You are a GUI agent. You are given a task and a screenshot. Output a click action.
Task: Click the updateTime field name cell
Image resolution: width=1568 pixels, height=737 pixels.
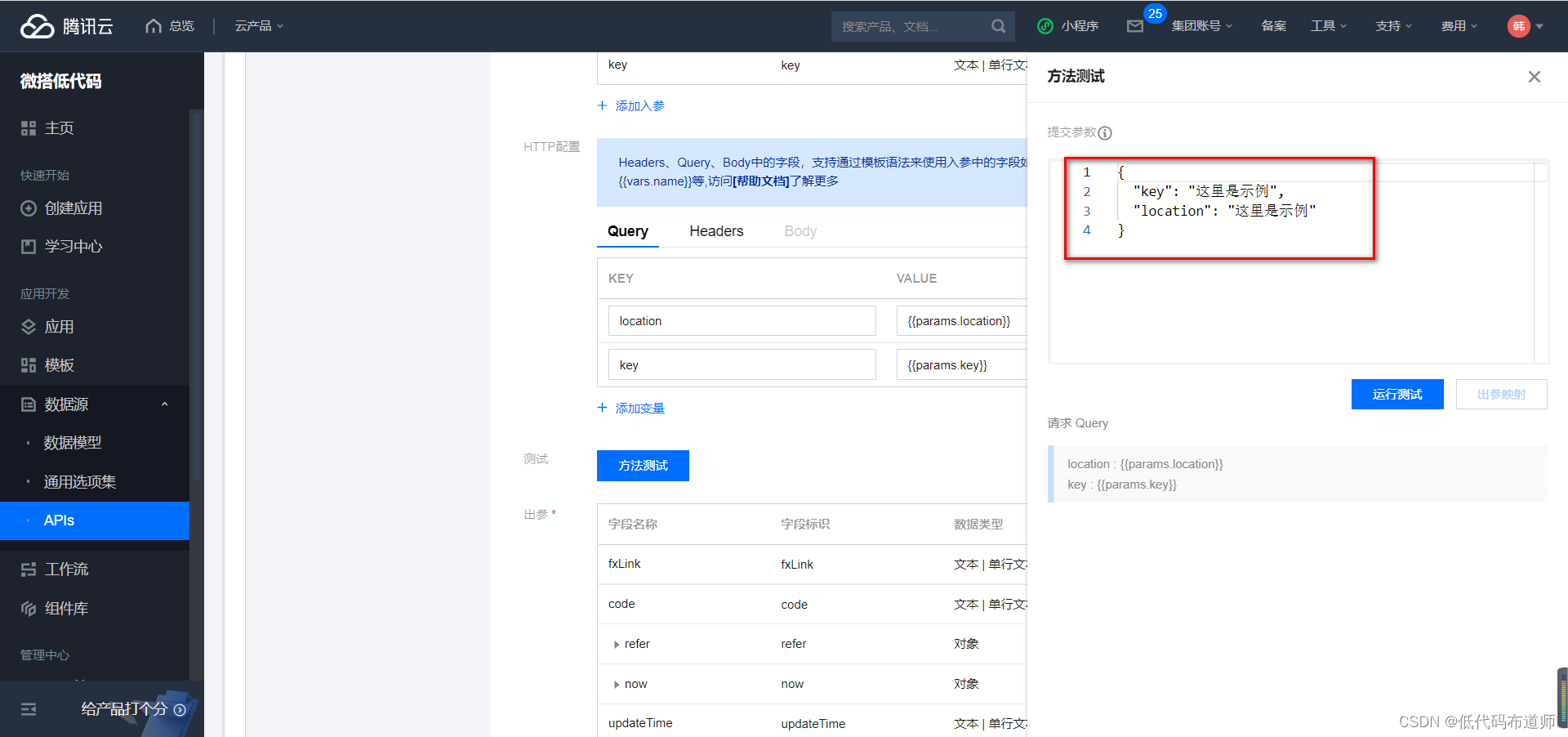[x=640, y=723]
